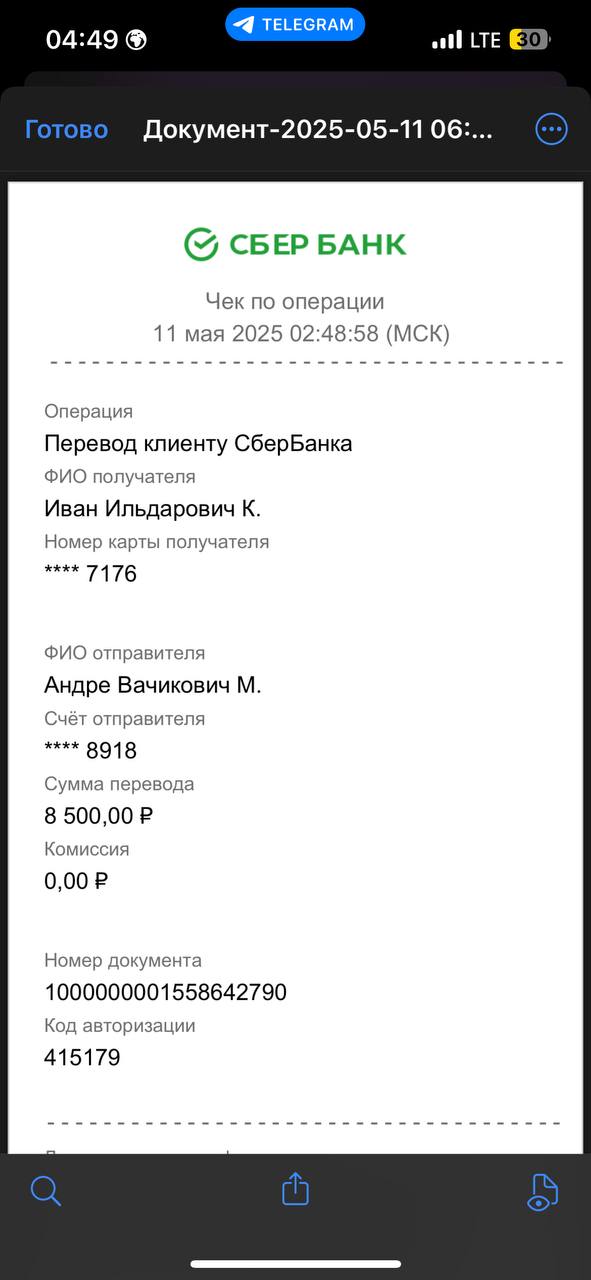Viewport: 591px width, 1280px height.
Task: Tap sender name Андре Вачикович М.
Action: 153,685
